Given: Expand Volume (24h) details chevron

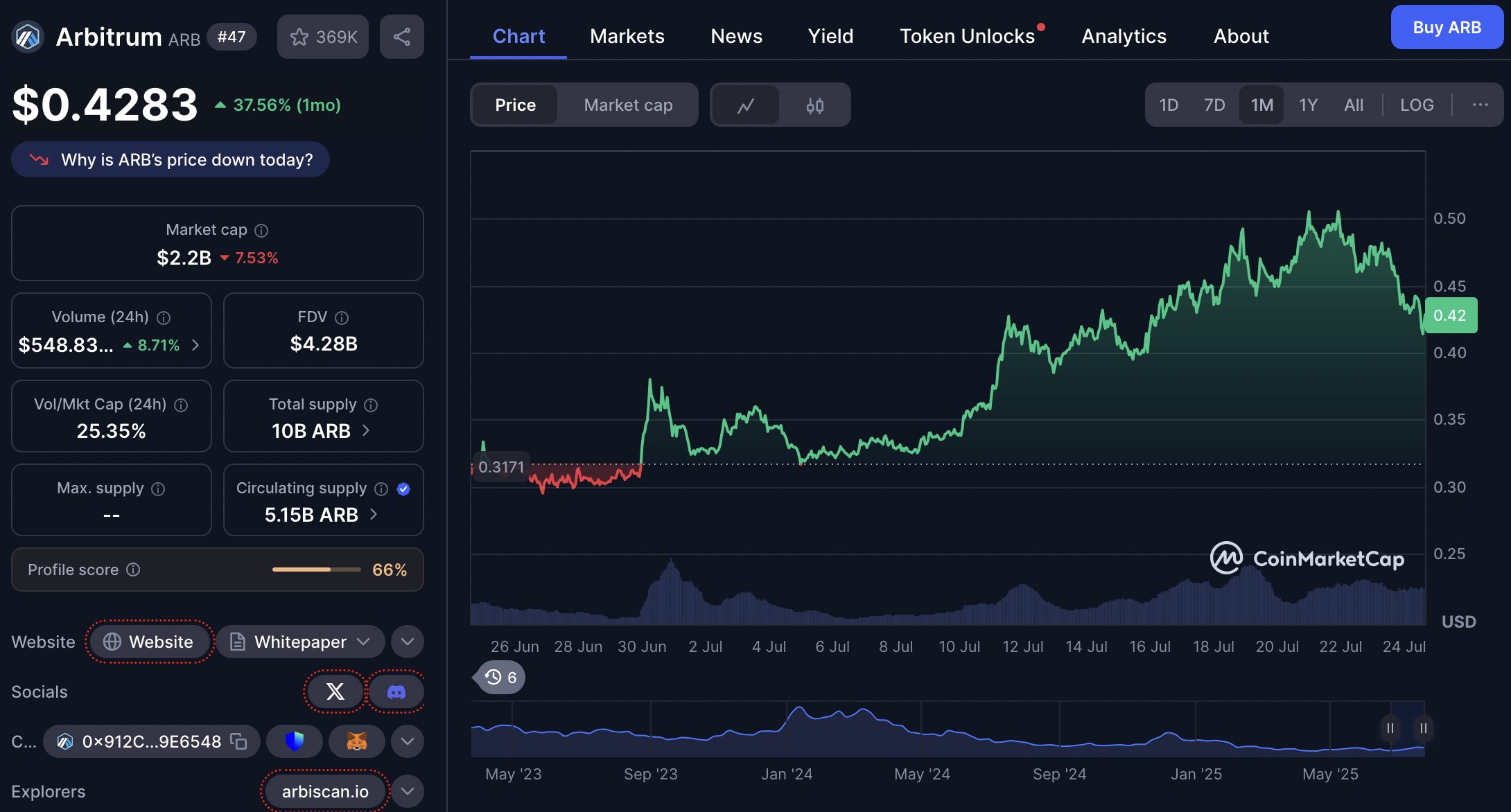Looking at the screenshot, I should click(195, 345).
